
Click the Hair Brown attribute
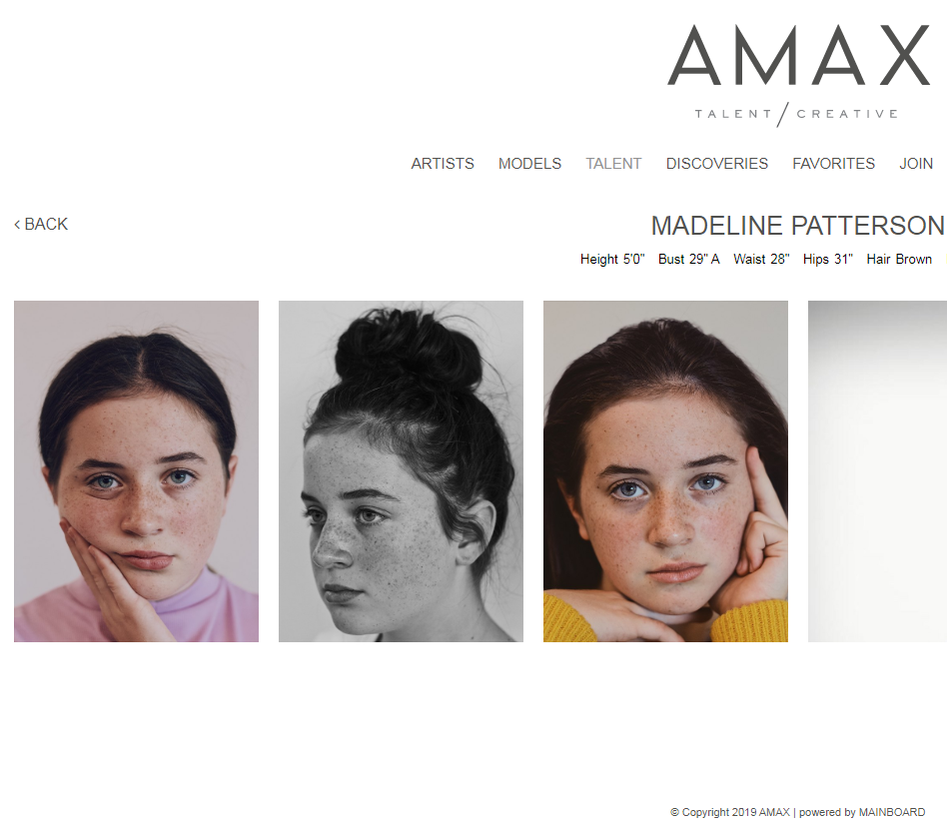pos(899,259)
